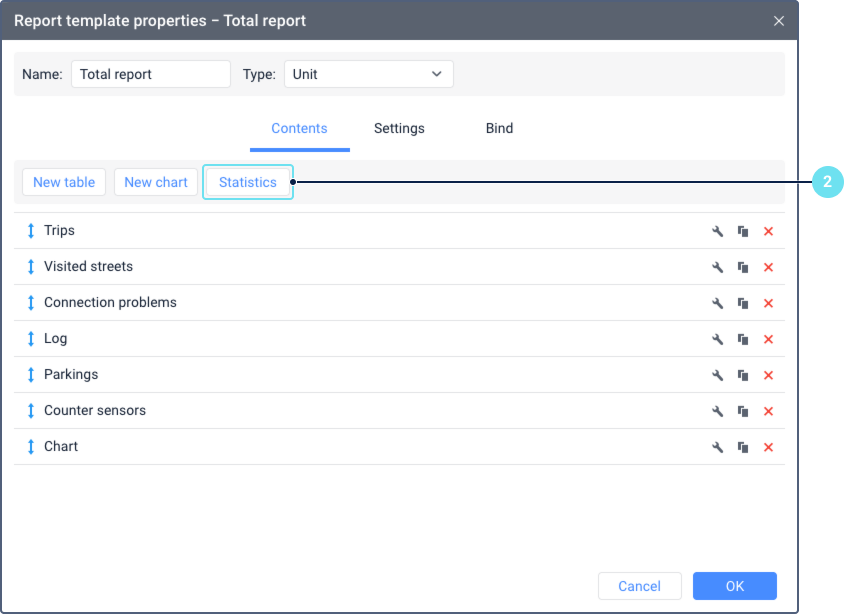Select the Contents tab

click(x=299, y=129)
